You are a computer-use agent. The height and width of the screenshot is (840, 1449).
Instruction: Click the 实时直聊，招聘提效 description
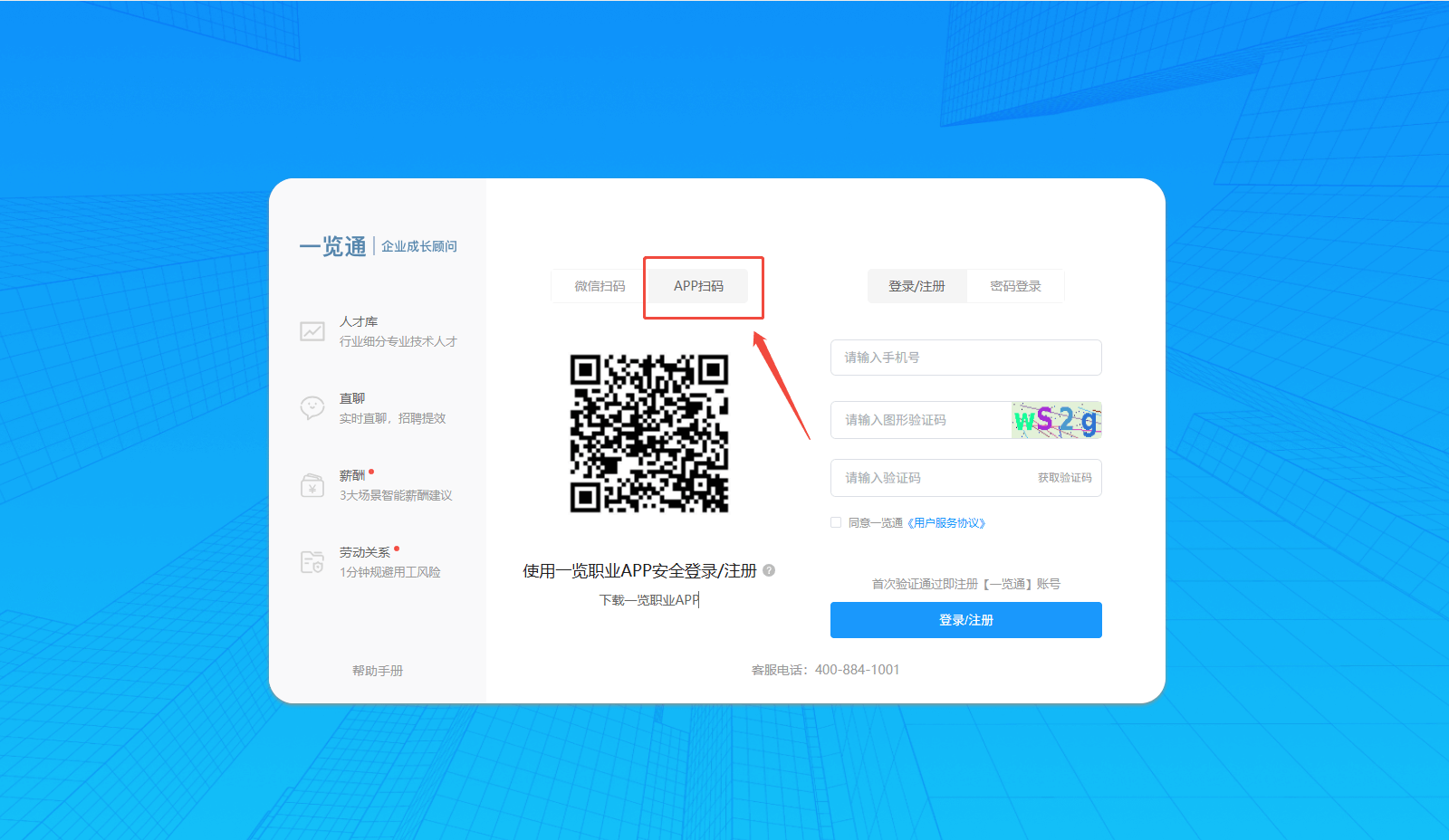[393, 418]
